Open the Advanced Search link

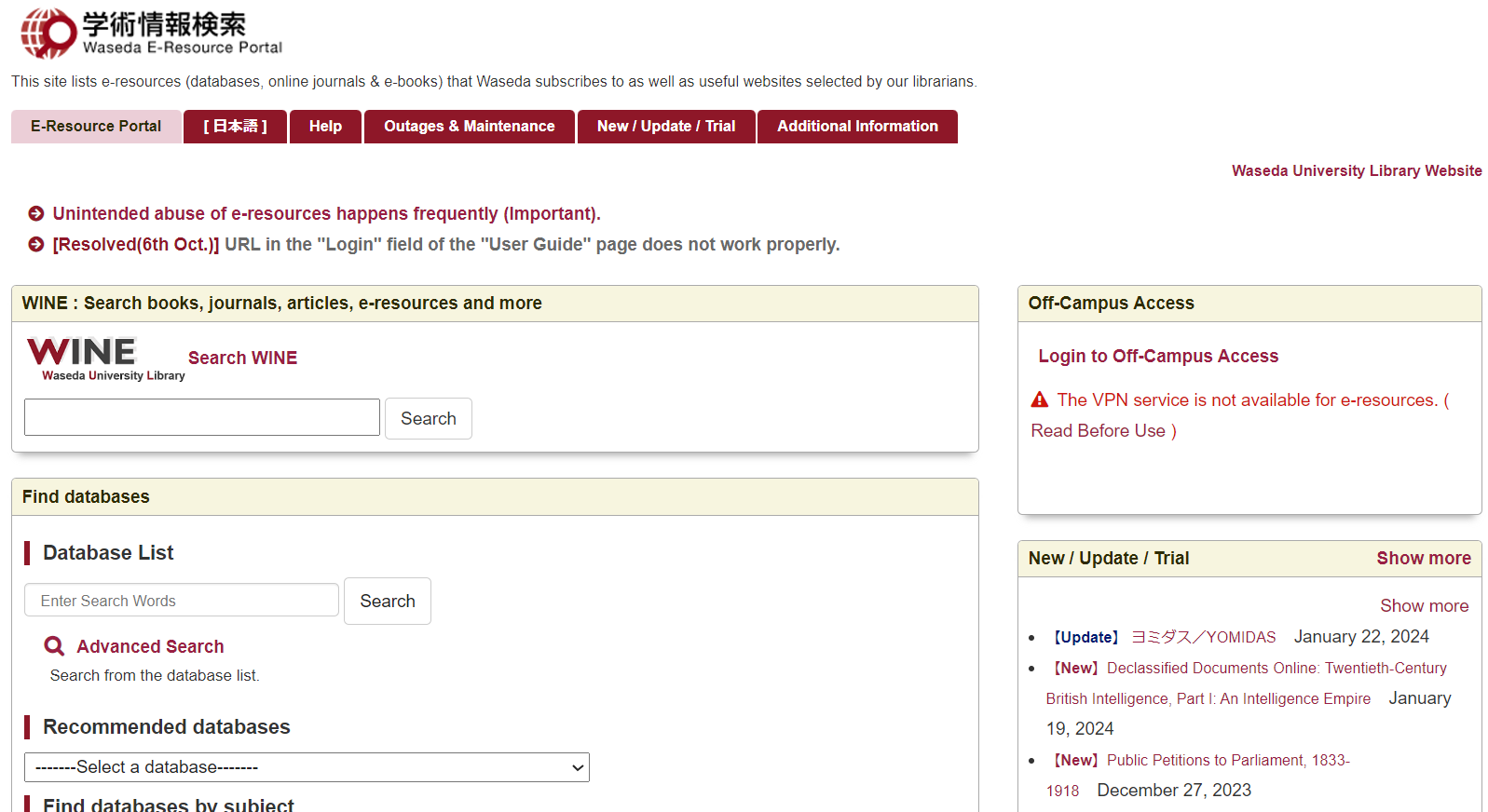150,647
